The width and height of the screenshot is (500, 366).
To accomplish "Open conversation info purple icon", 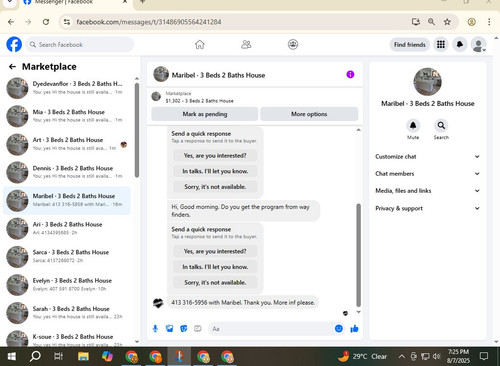I will click(350, 74).
